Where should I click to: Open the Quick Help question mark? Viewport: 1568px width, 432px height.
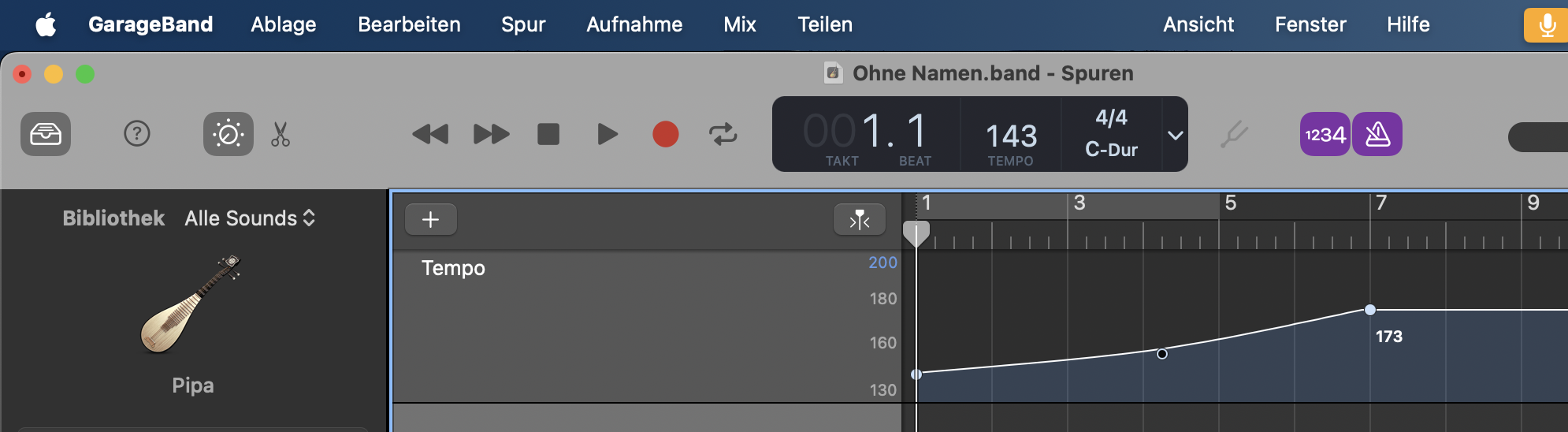(x=137, y=134)
